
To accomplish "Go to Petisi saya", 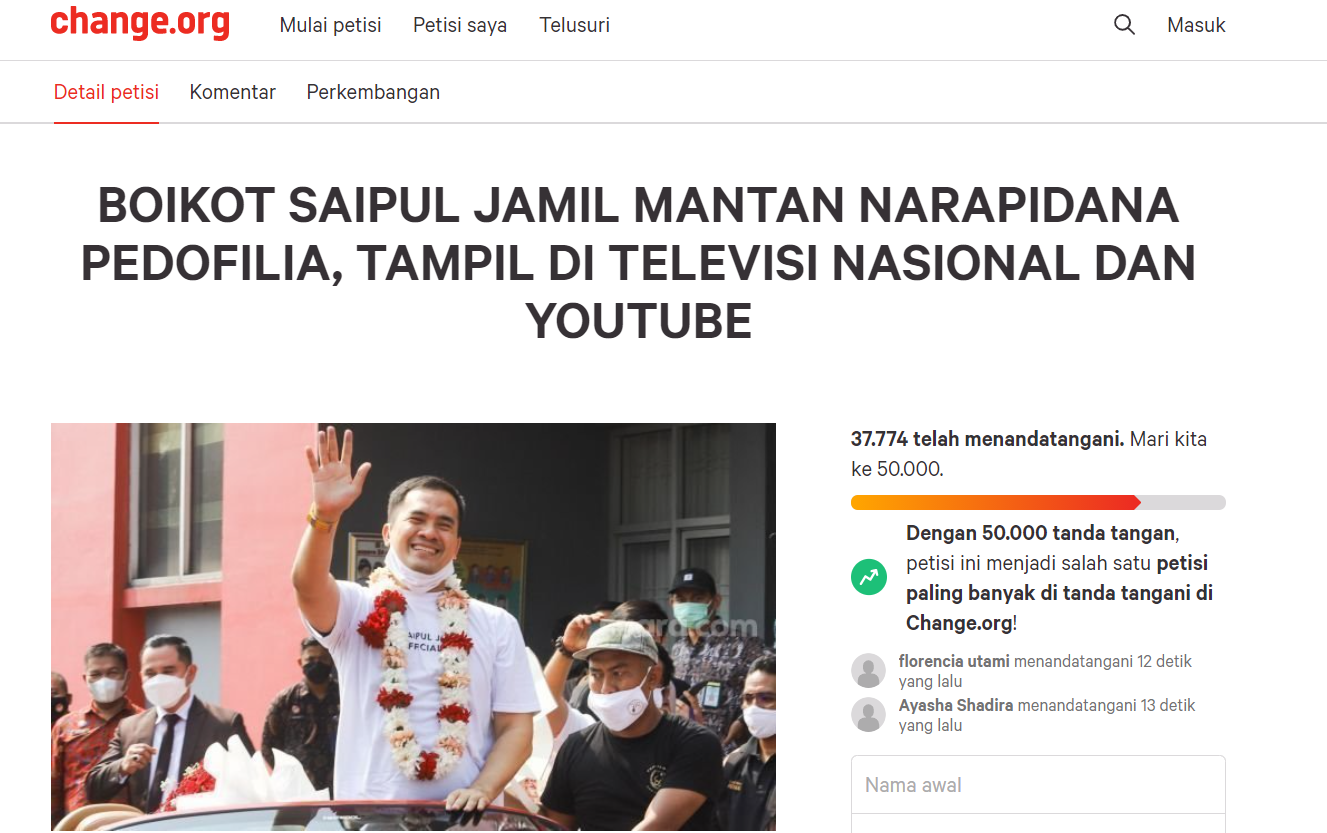I will [460, 25].
